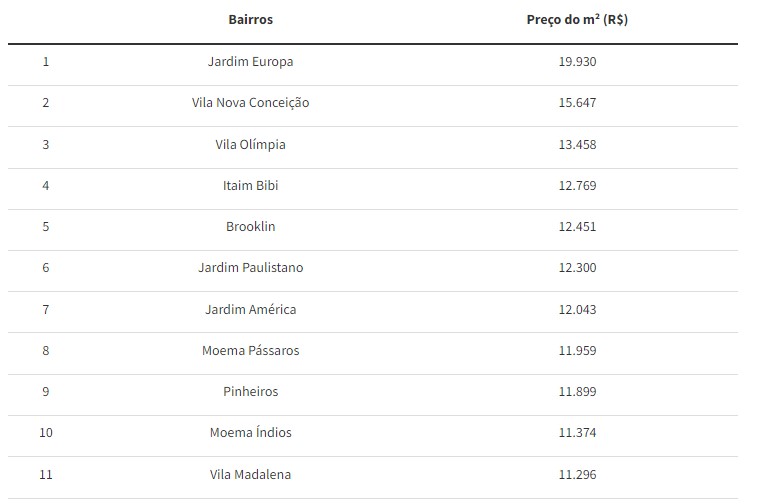The height and width of the screenshot is (504, 770).
Task: Click the Jardim Paulistano neighborhood cell
Action: (250, 268)
